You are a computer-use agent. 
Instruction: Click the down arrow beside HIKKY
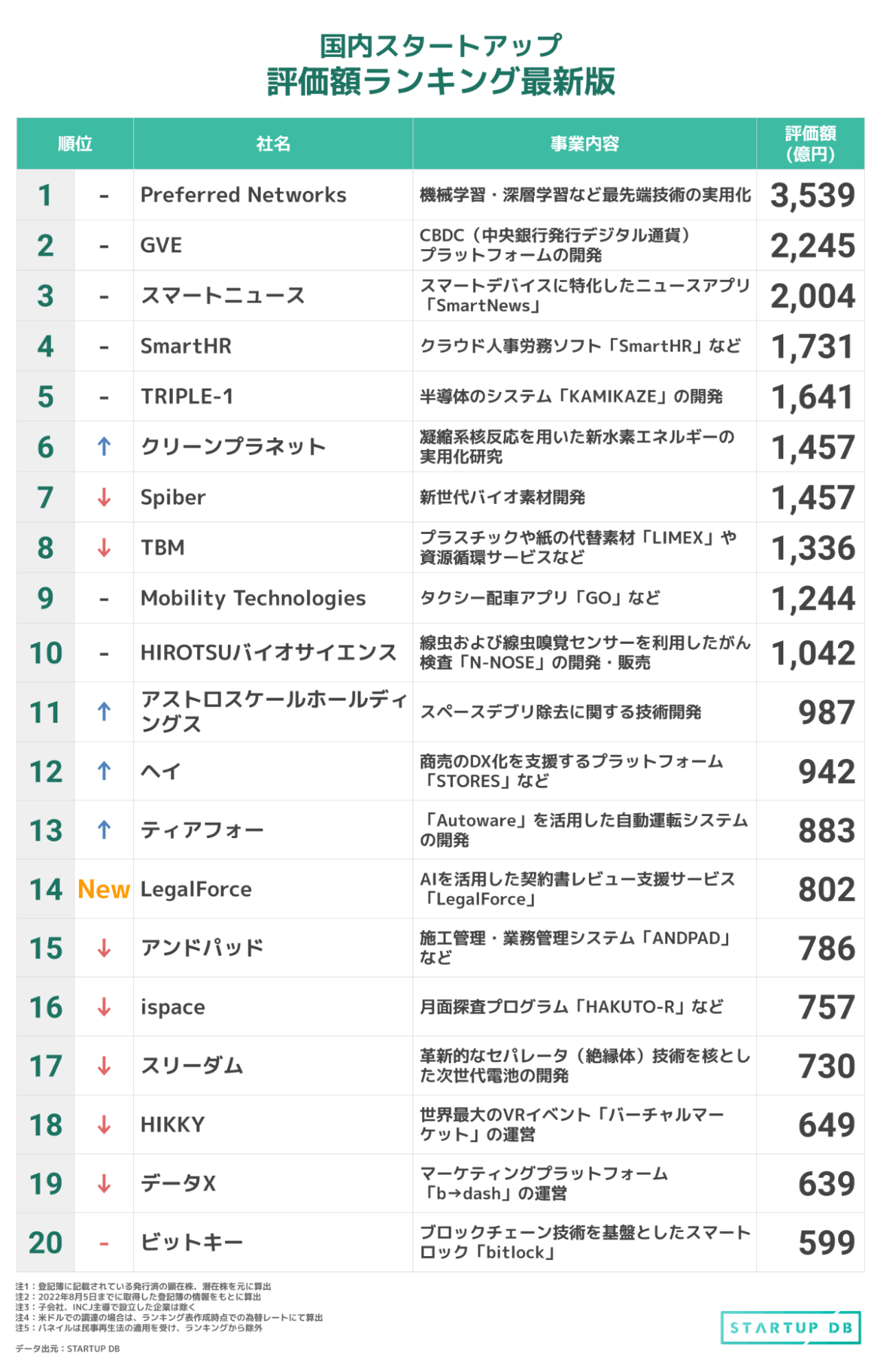(104, 1125)
